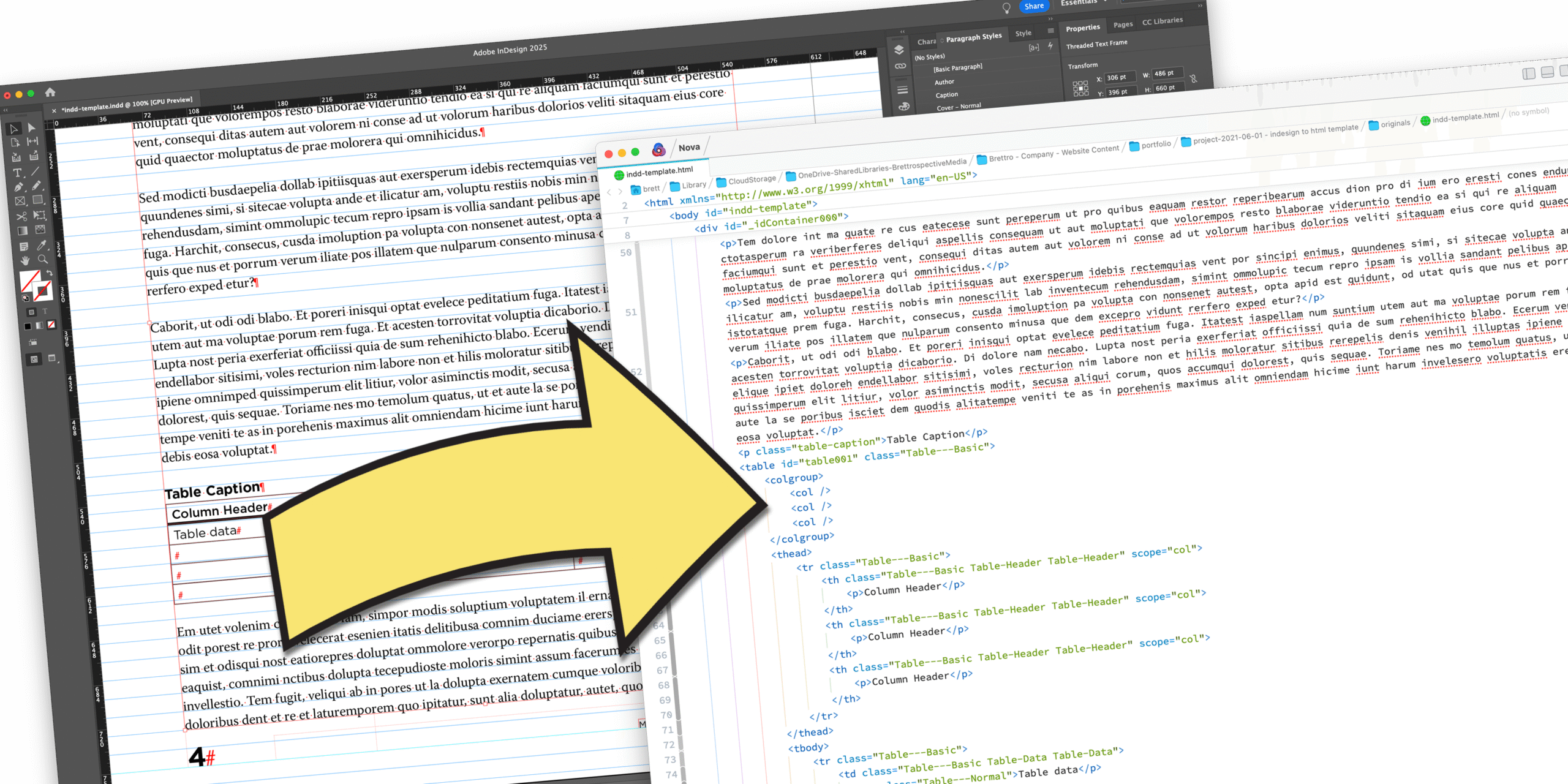Screen dimensions: 1568x784
Task: Open the portfolio folder breadcrumb
Action: tap(1150, 145)
